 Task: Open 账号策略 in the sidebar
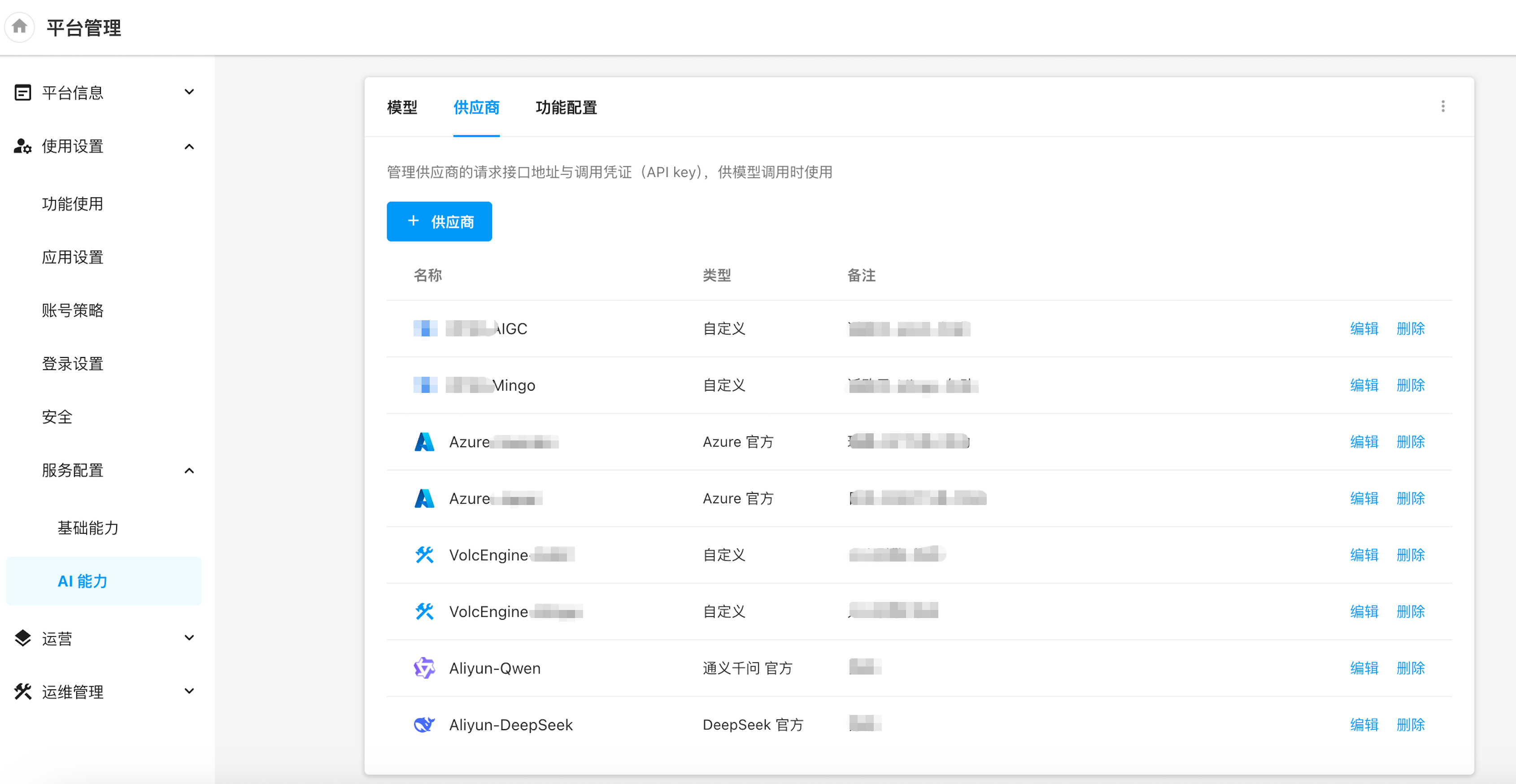pyautogui.click(x=72, y=310)
